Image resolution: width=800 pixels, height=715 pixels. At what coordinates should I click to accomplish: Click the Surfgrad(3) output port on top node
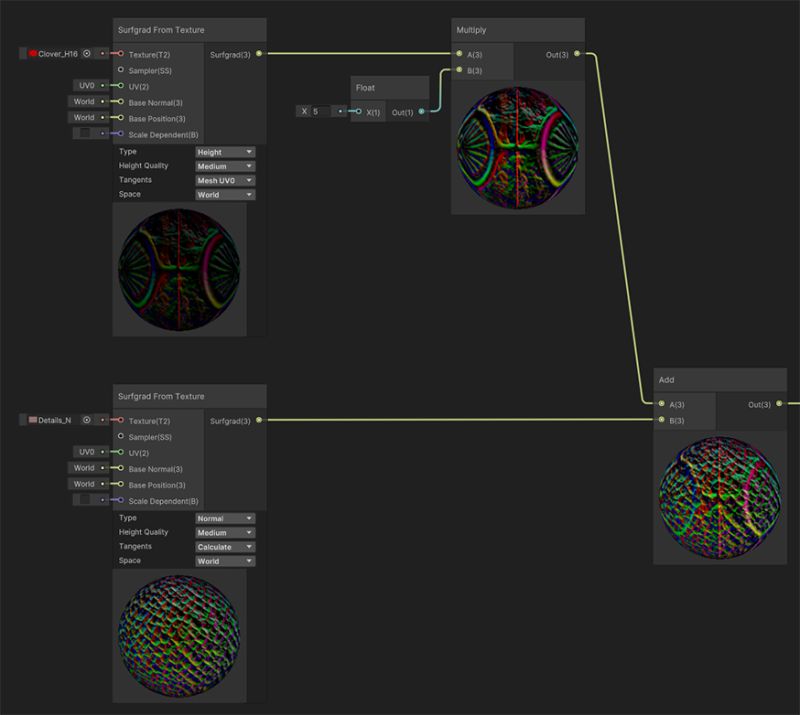click(259, 54)
